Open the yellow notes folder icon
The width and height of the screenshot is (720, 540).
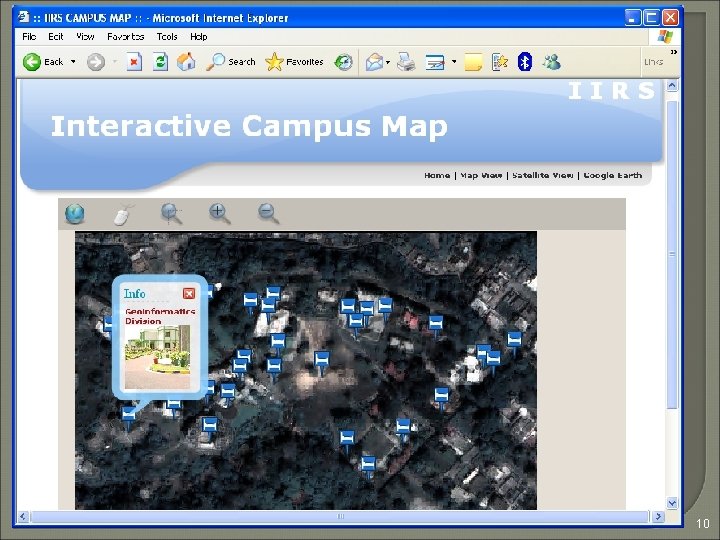tap(473, 62)
